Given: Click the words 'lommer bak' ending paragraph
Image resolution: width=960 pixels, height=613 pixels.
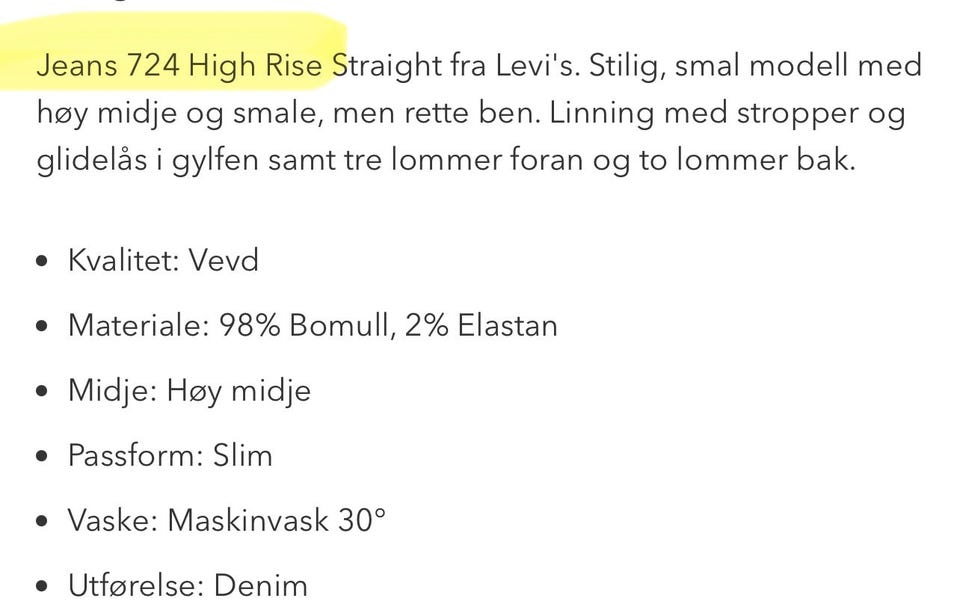Looking at the screenshot, I should (x=766, y=160).
